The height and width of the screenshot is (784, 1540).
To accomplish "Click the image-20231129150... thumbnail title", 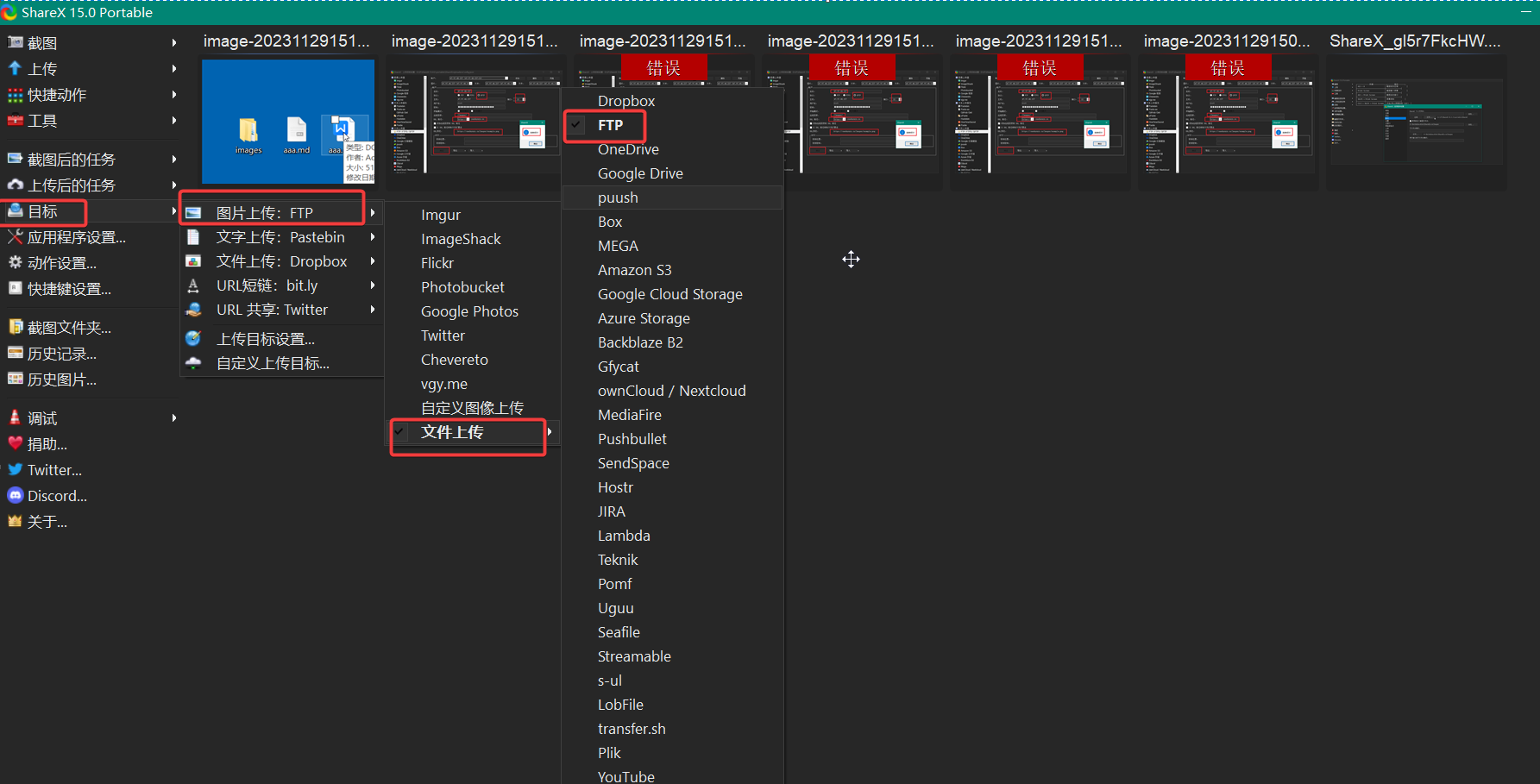I will (1227, 41).
